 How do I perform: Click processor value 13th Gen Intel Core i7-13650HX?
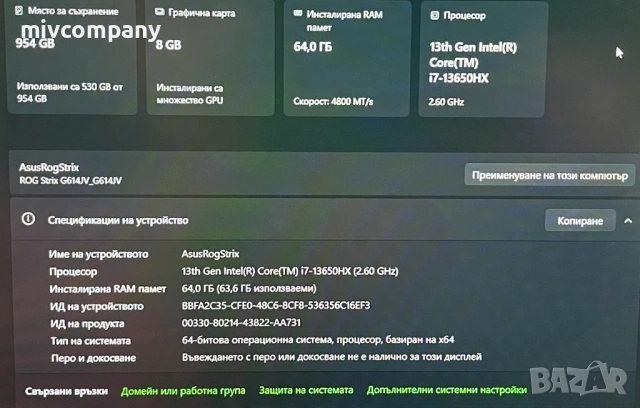click(290, 271)
